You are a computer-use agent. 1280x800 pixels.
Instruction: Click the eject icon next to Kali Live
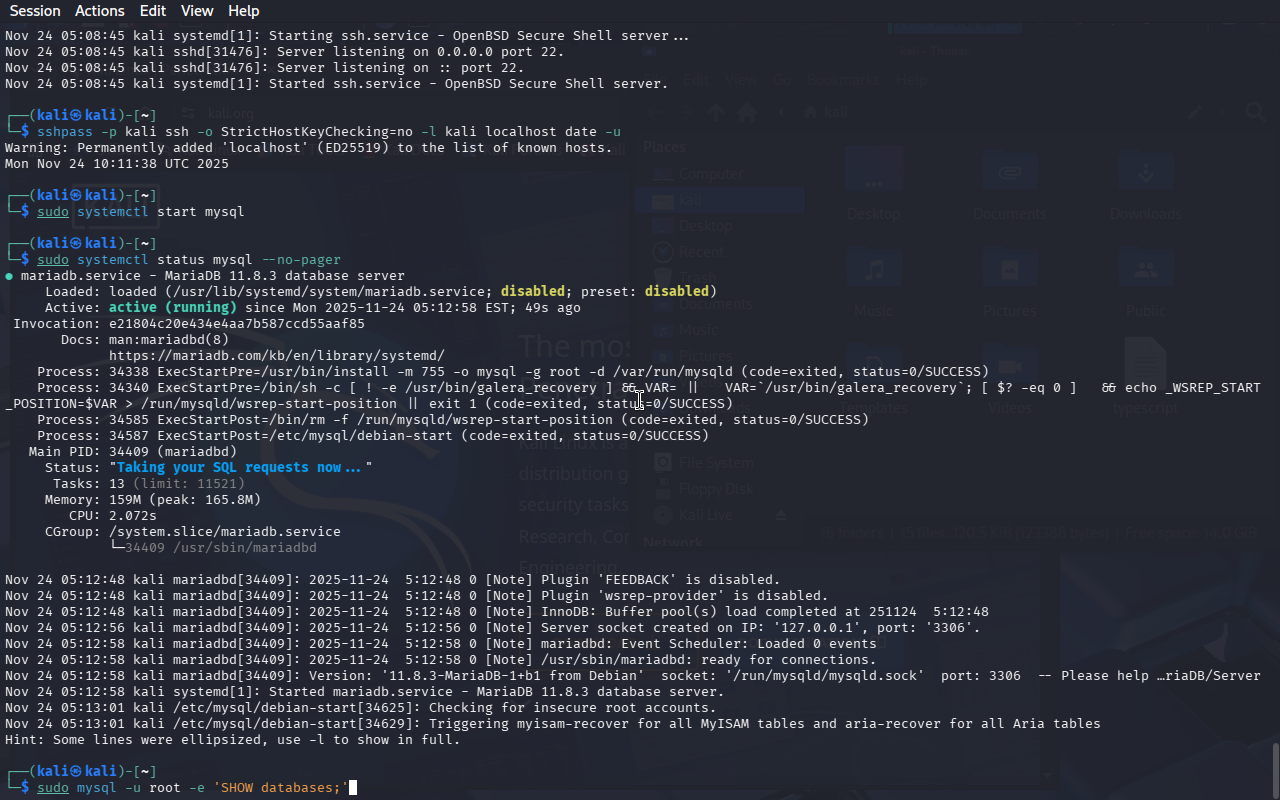pos(782,515)
